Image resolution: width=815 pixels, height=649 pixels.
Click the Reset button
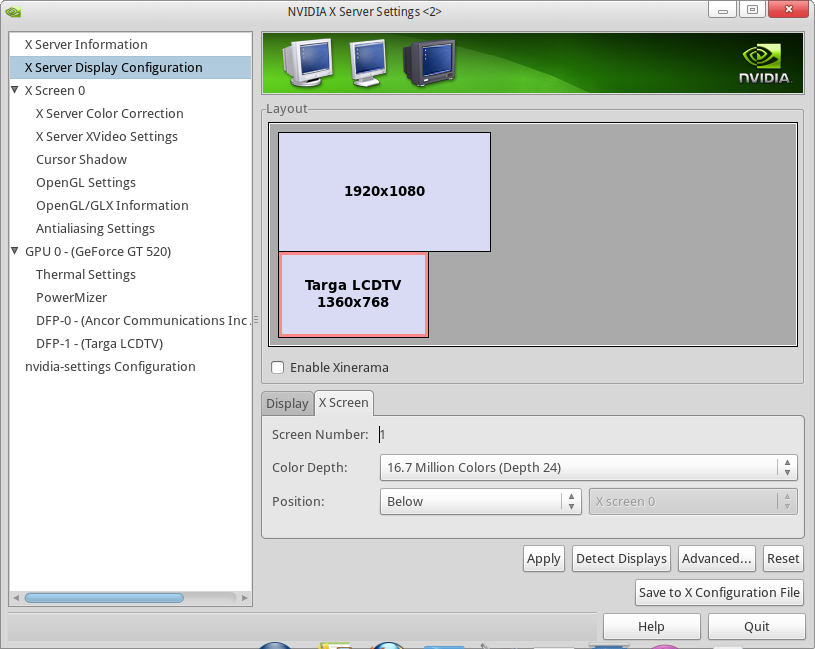coord(783,559)
